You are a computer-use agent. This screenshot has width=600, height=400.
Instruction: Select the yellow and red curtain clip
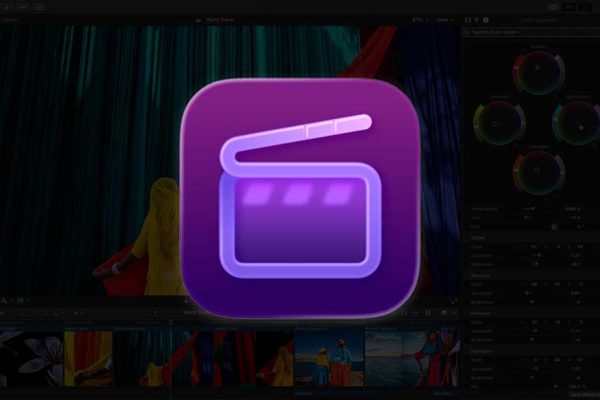tap(88, 358)
